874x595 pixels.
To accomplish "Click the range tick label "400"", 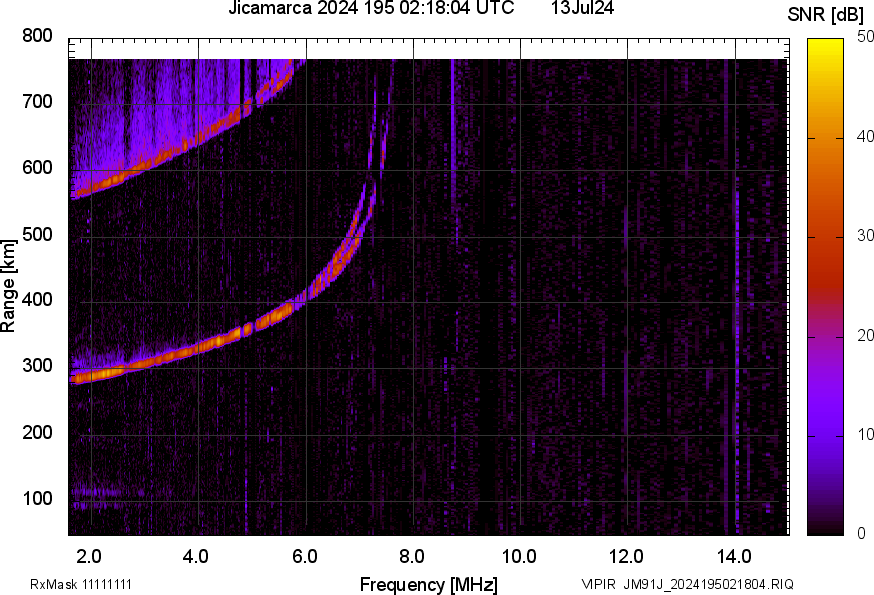I will [x=37, y=300].
